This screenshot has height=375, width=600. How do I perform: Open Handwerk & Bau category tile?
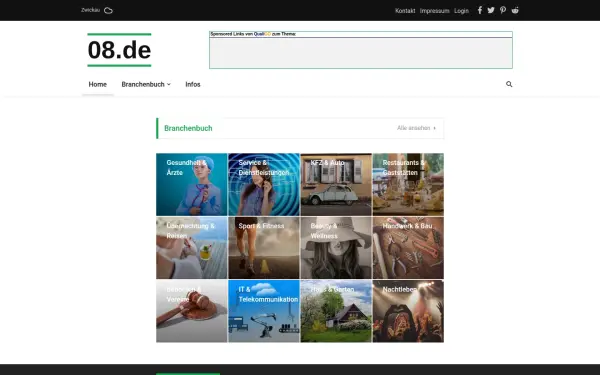tap(408, 248)
